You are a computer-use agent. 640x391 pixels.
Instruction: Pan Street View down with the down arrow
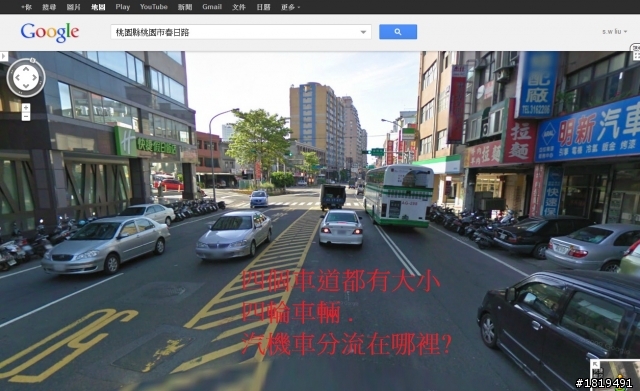pyautogui.click(x=26, y=86)
